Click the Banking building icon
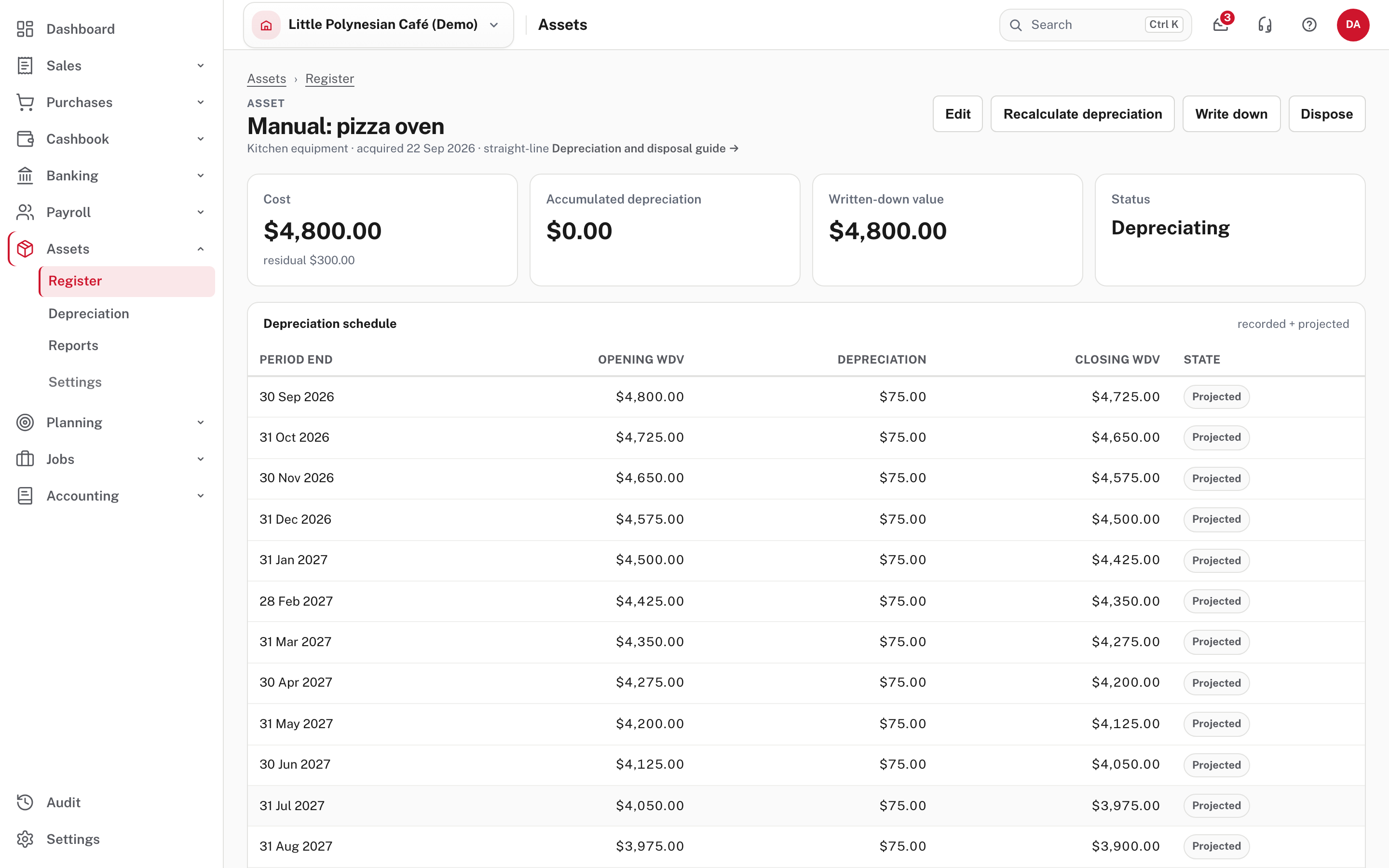 [25, 176]
